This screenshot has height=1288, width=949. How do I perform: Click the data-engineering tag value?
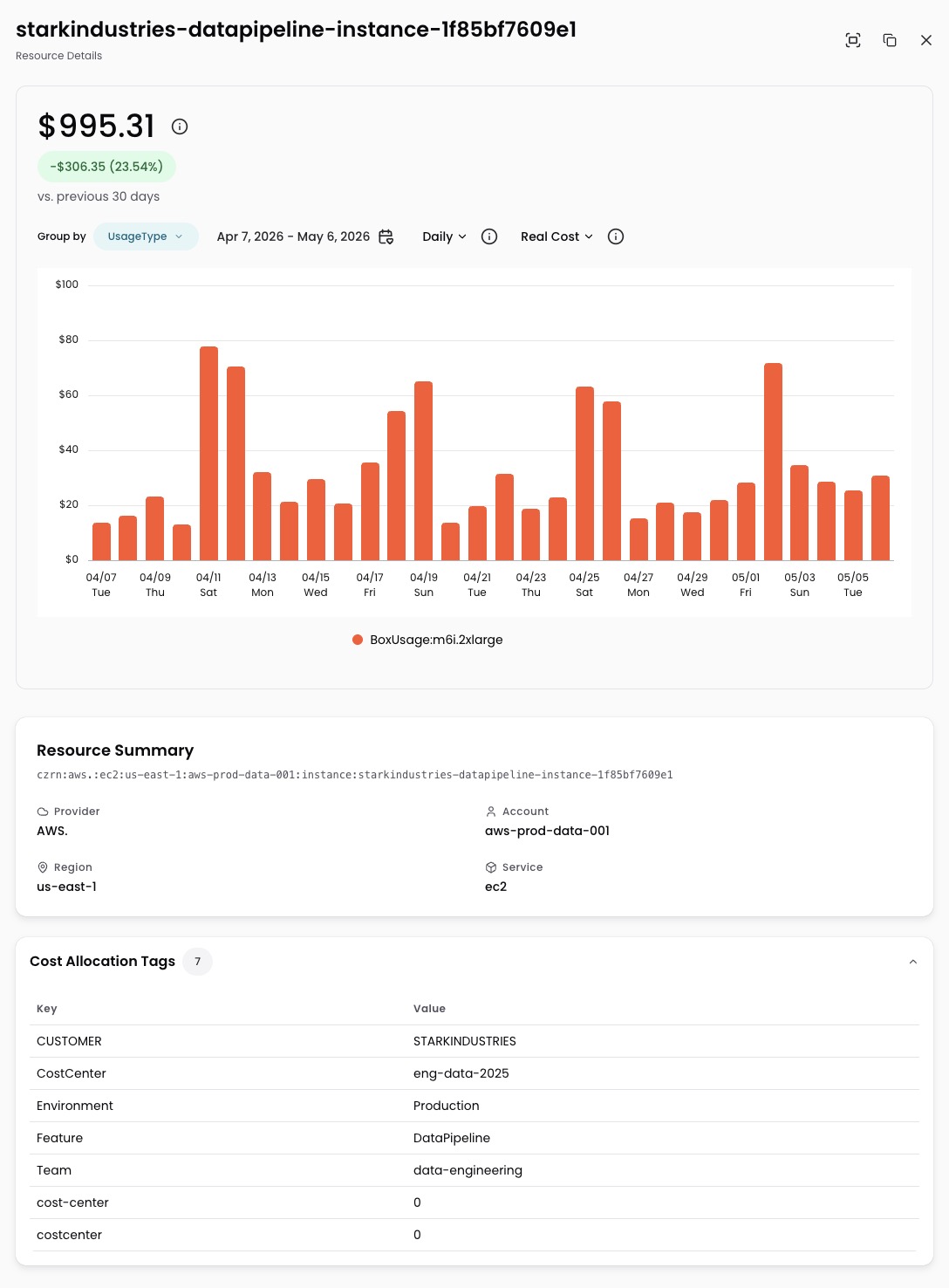pos(468,1170)
